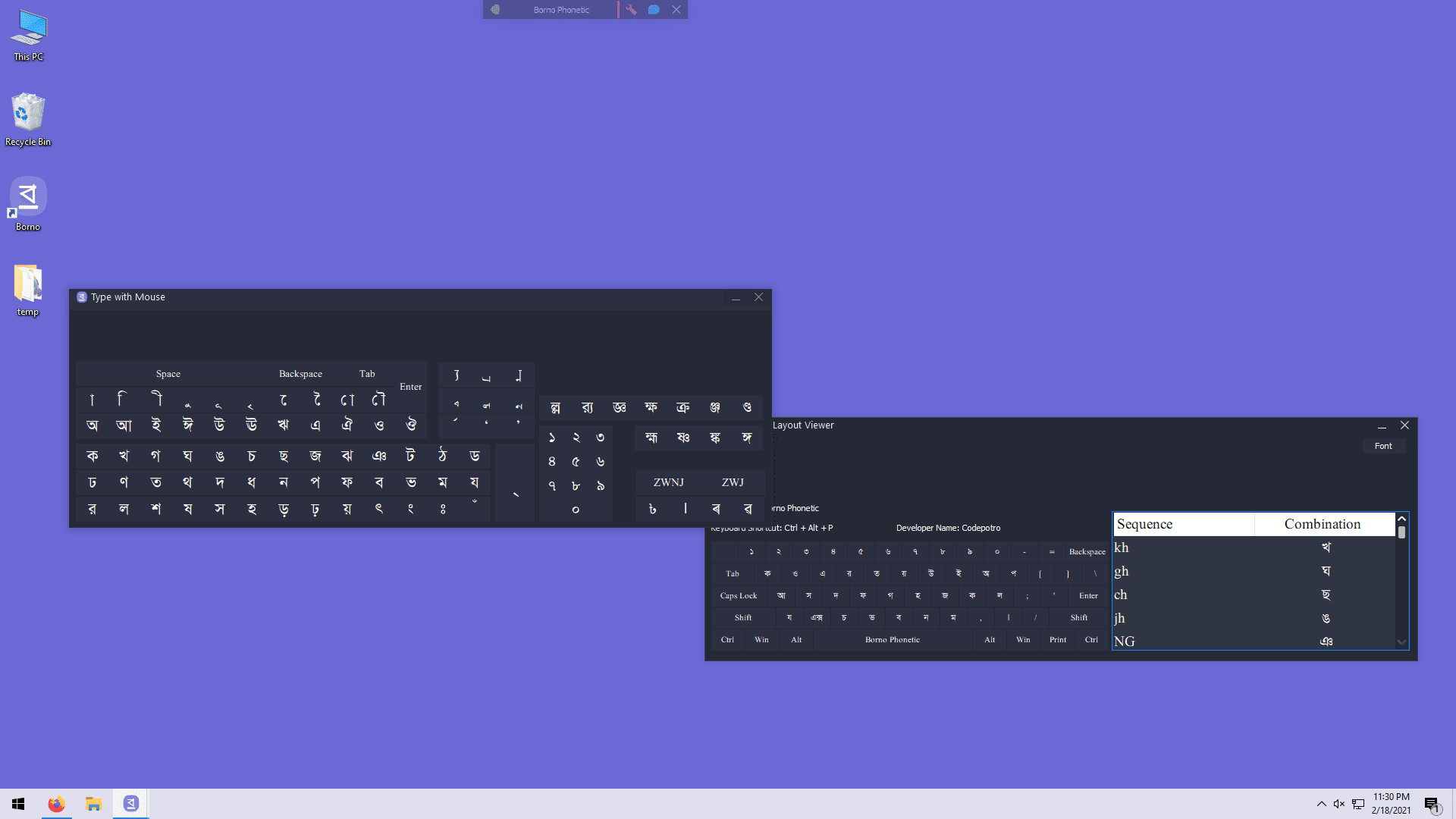Click the গ letter in Type with Mouse
This screenshot has height=819, width=1456.
coord(156,456)
